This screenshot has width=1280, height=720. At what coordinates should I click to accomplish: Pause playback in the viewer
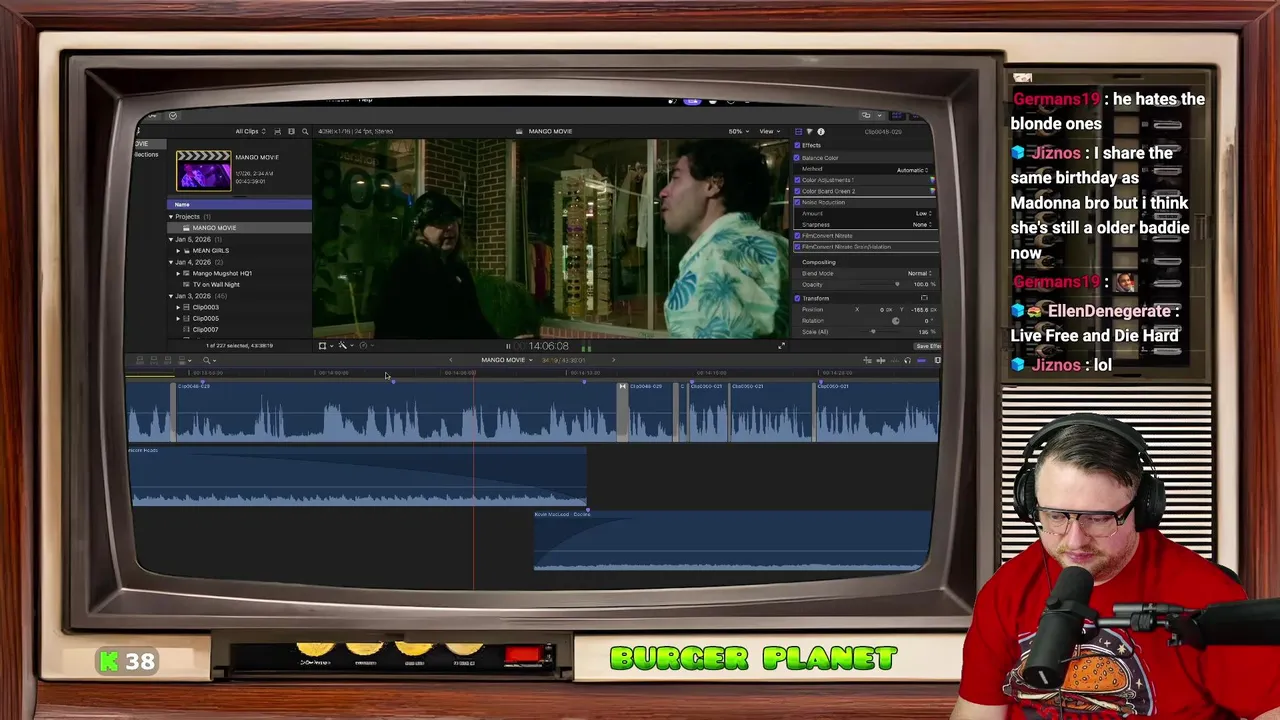[x=508, y=346]
